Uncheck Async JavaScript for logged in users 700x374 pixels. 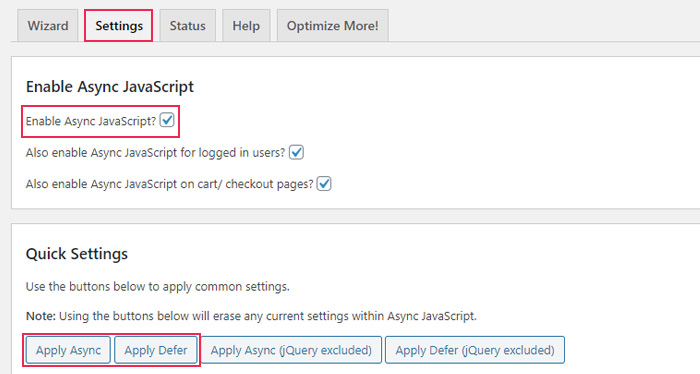coord(296,152)
